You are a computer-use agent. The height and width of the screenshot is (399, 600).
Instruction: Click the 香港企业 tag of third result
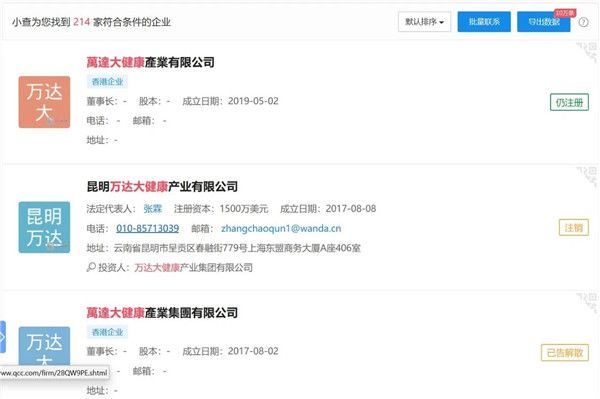click(x=108, y=332)
